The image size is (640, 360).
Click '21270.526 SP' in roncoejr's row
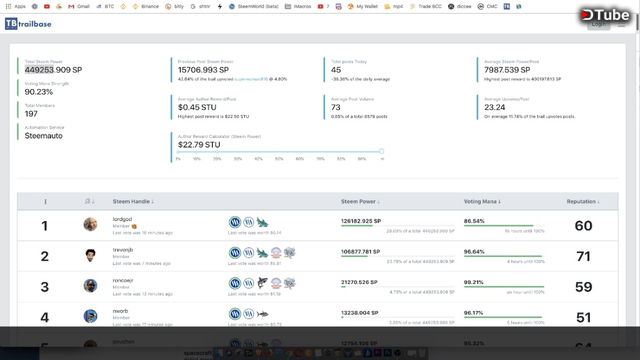point(359,282)
